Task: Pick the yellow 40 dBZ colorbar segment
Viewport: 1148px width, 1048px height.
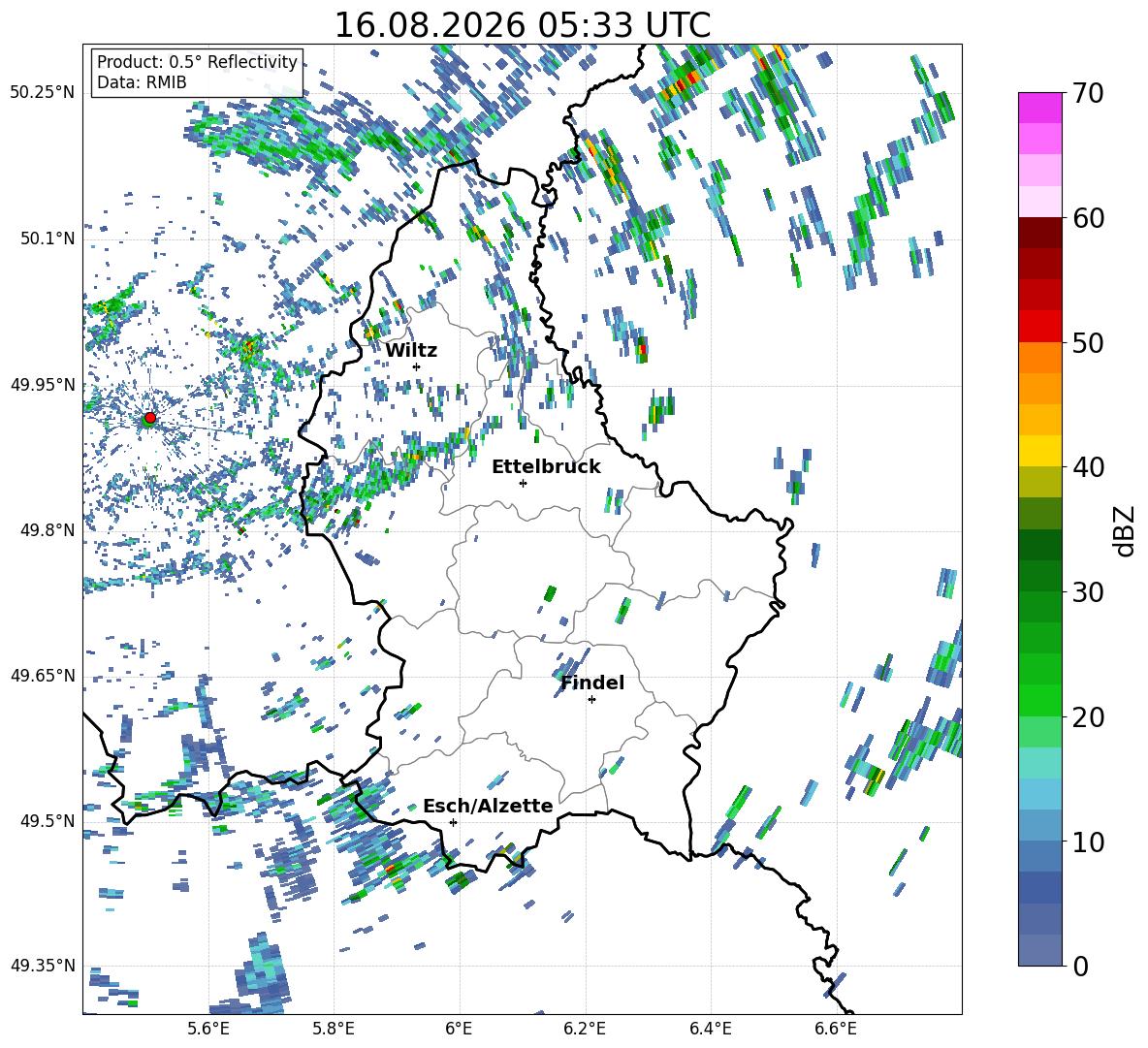Action: pyautogui.click(x=1039, y=451)
